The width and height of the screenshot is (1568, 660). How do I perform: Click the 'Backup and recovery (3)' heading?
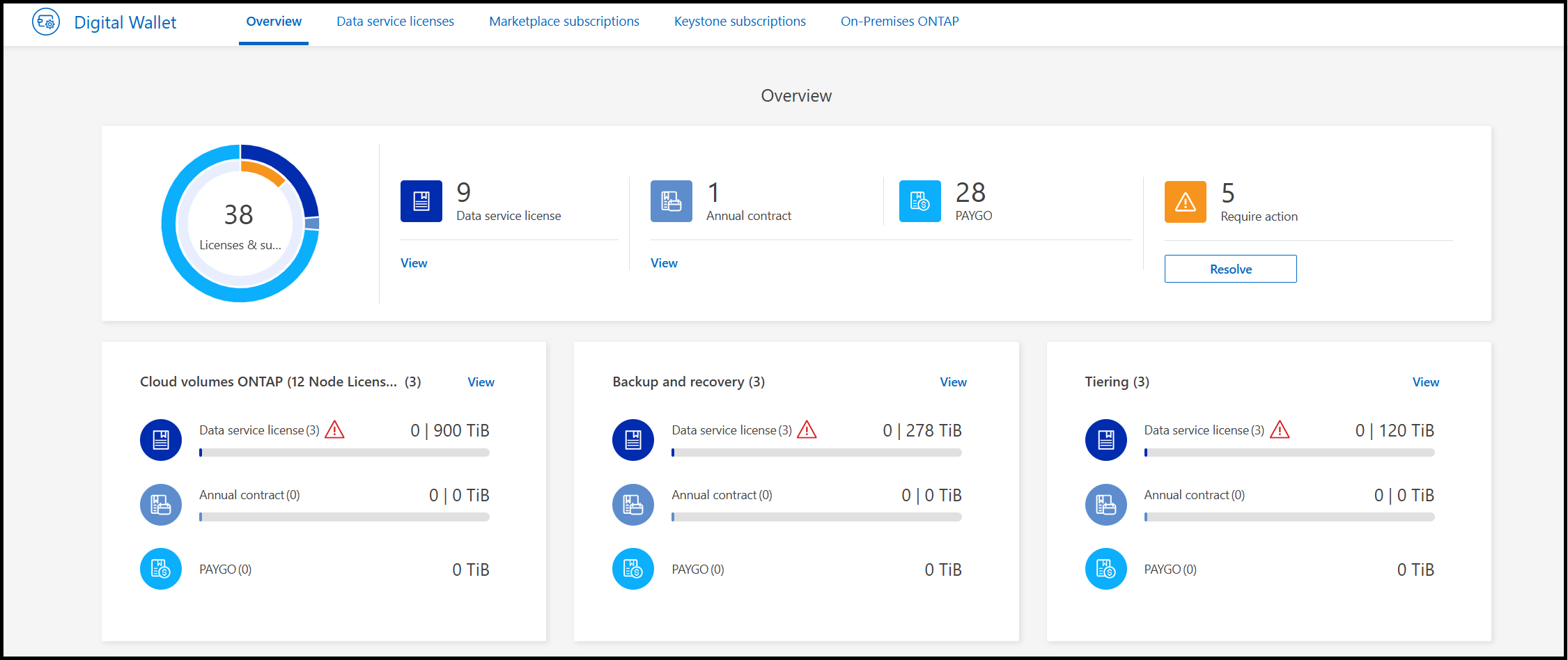[x=689, y=382]
